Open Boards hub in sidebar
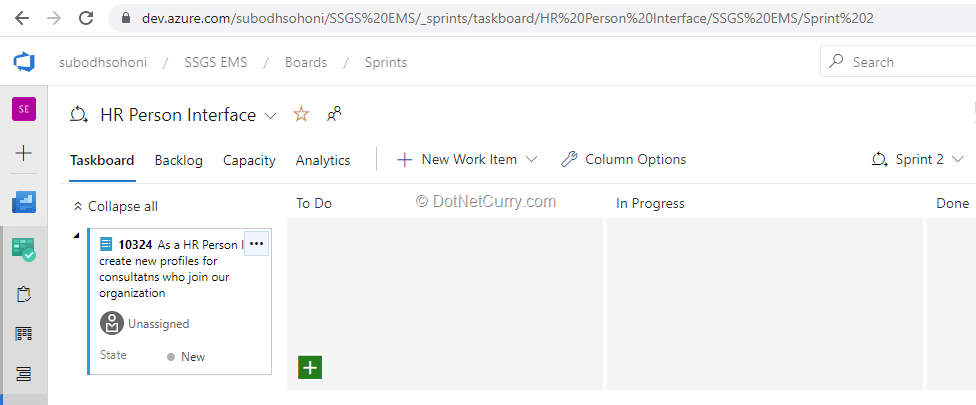Viewport: 976px width, 405px height. [x=24, y=249]
